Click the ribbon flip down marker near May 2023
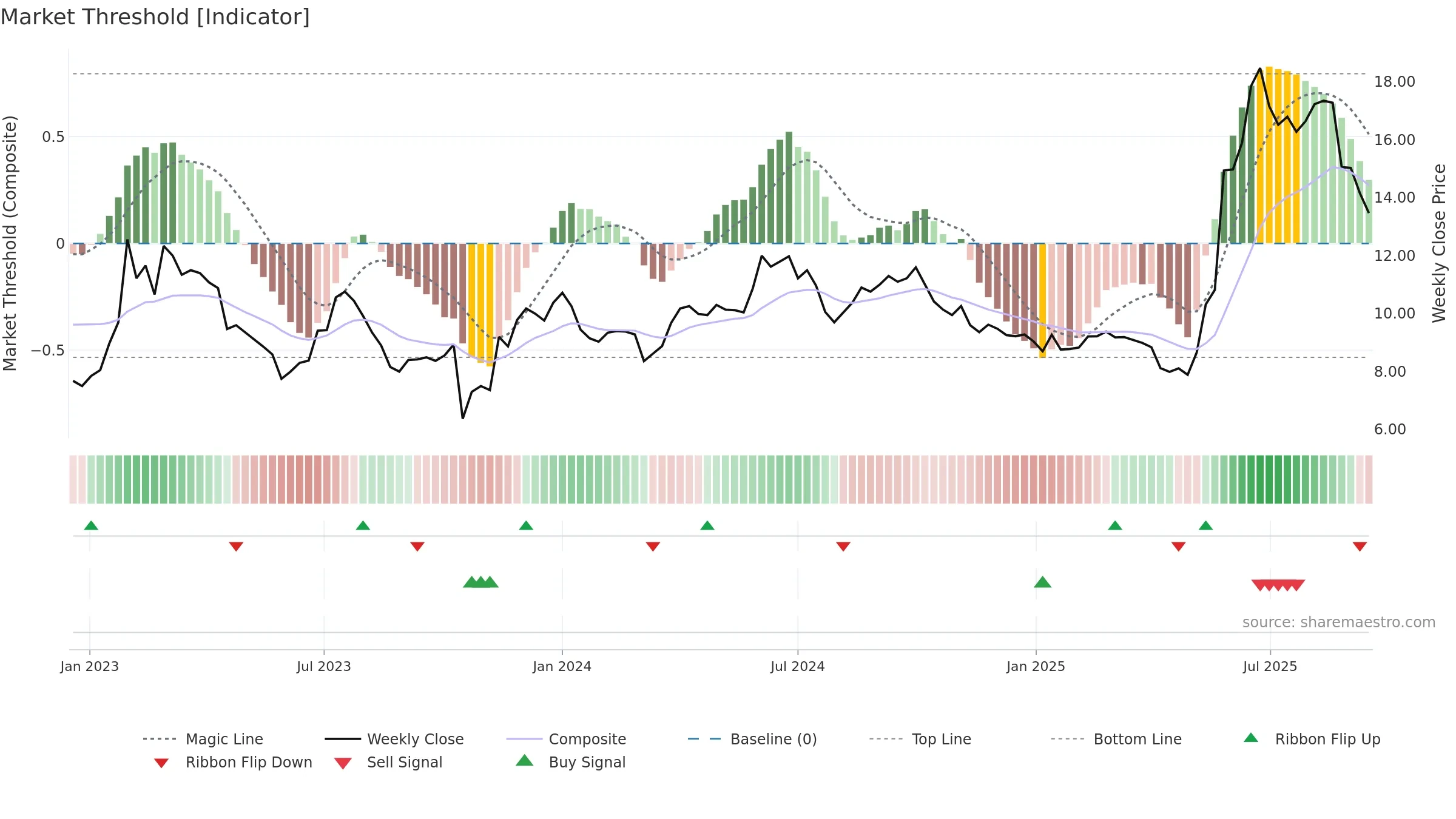The width and height of the screenshot is (1456, 819). 236,547
